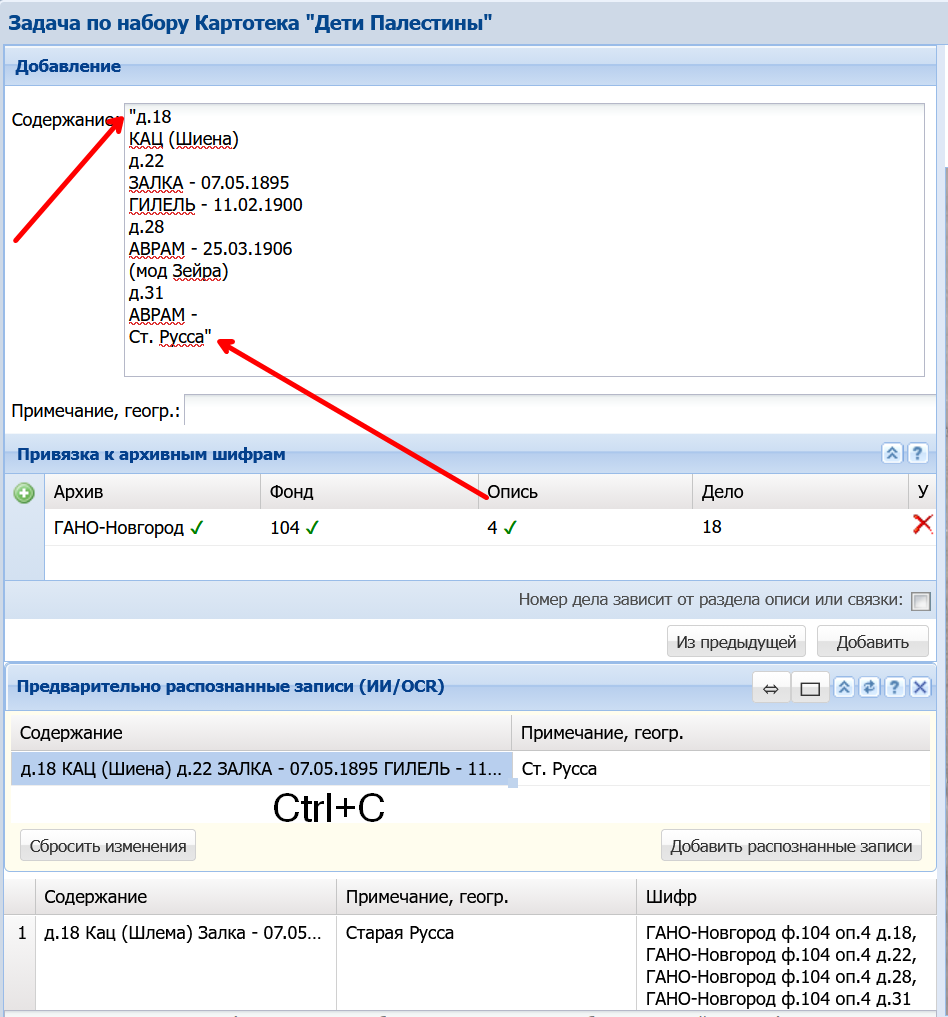Click the double-arrow width toggle button

point(770,688)
